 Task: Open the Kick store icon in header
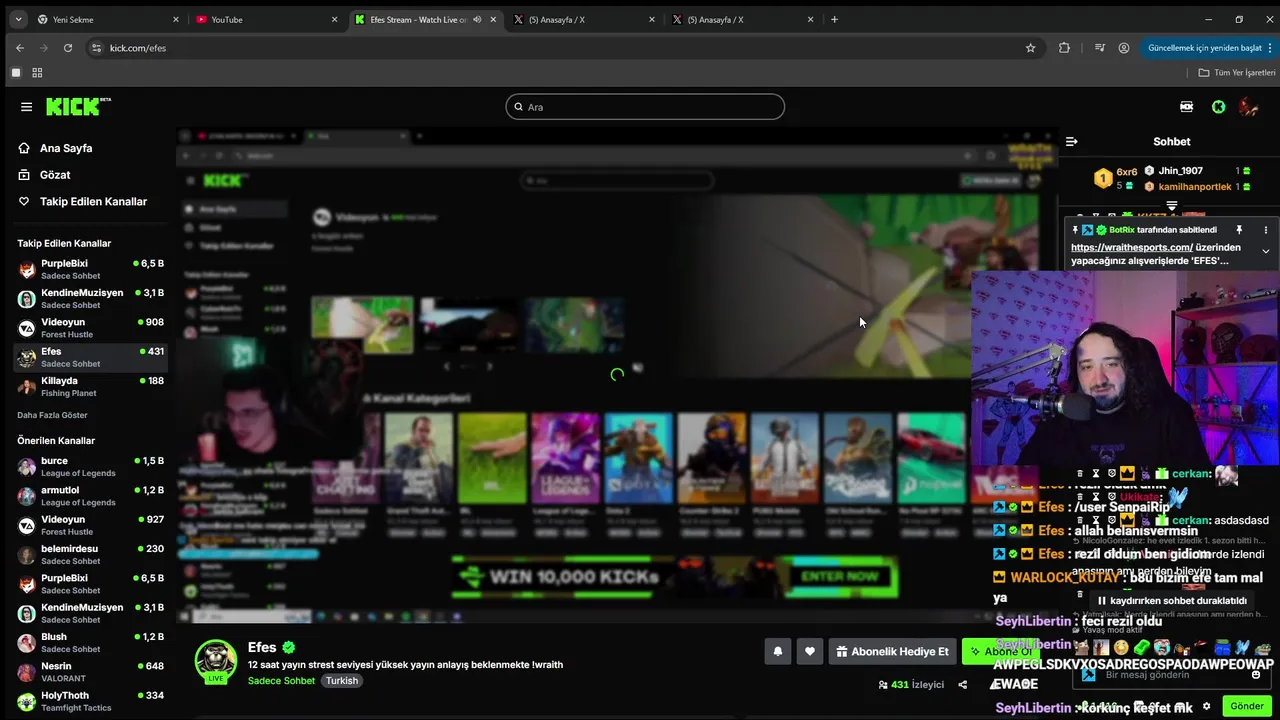1187,107
